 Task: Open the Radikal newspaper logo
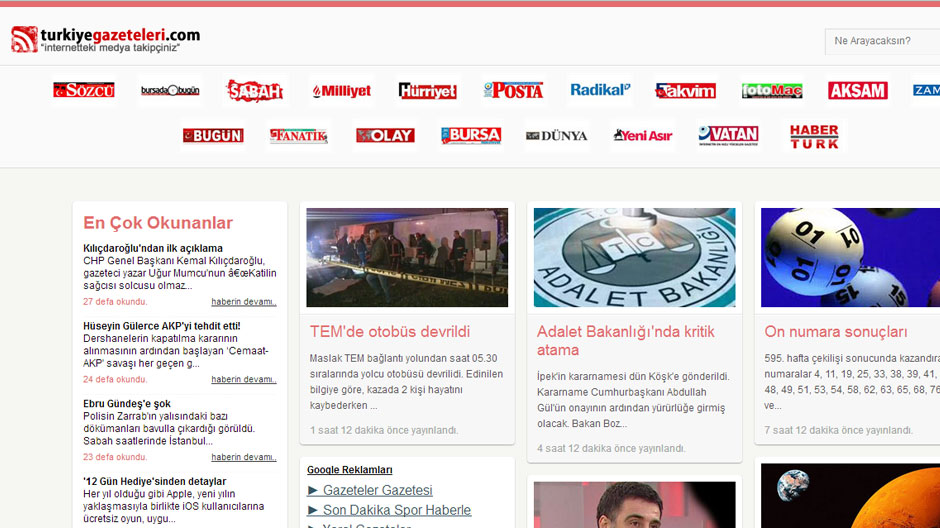(600, 90)
